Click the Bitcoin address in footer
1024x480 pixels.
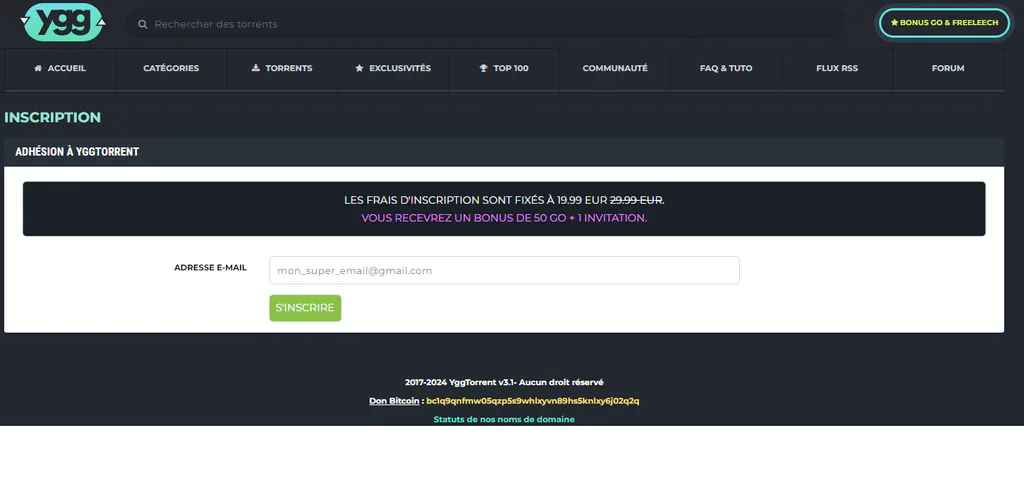533,401
